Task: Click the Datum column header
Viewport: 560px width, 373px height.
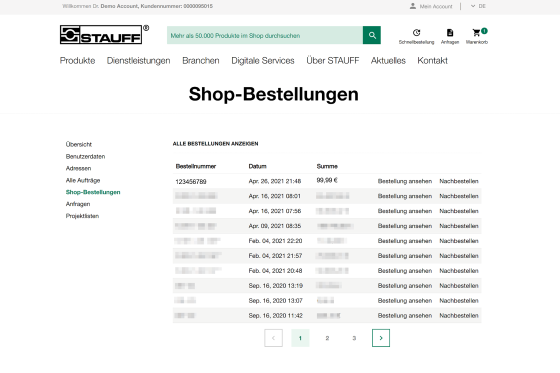Action: coord(258,166)
